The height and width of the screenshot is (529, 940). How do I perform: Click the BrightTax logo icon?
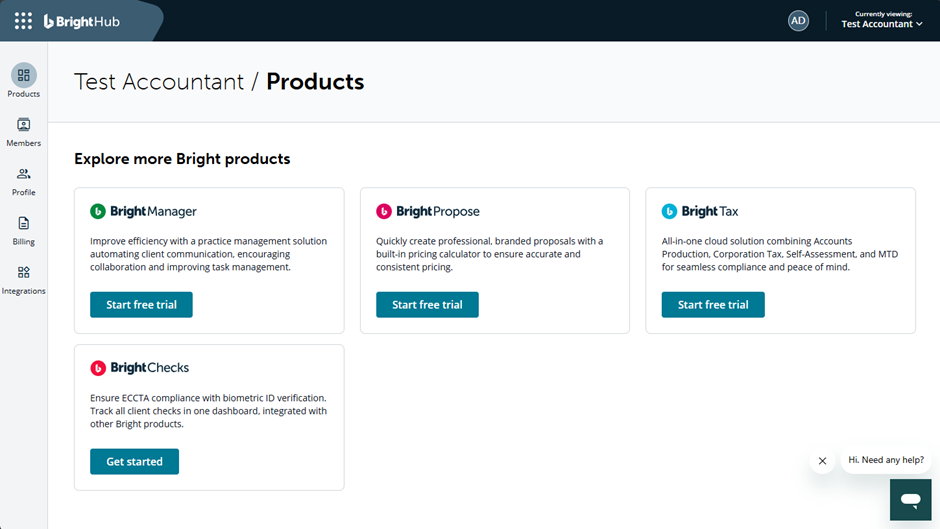click(x=669, y=211)
